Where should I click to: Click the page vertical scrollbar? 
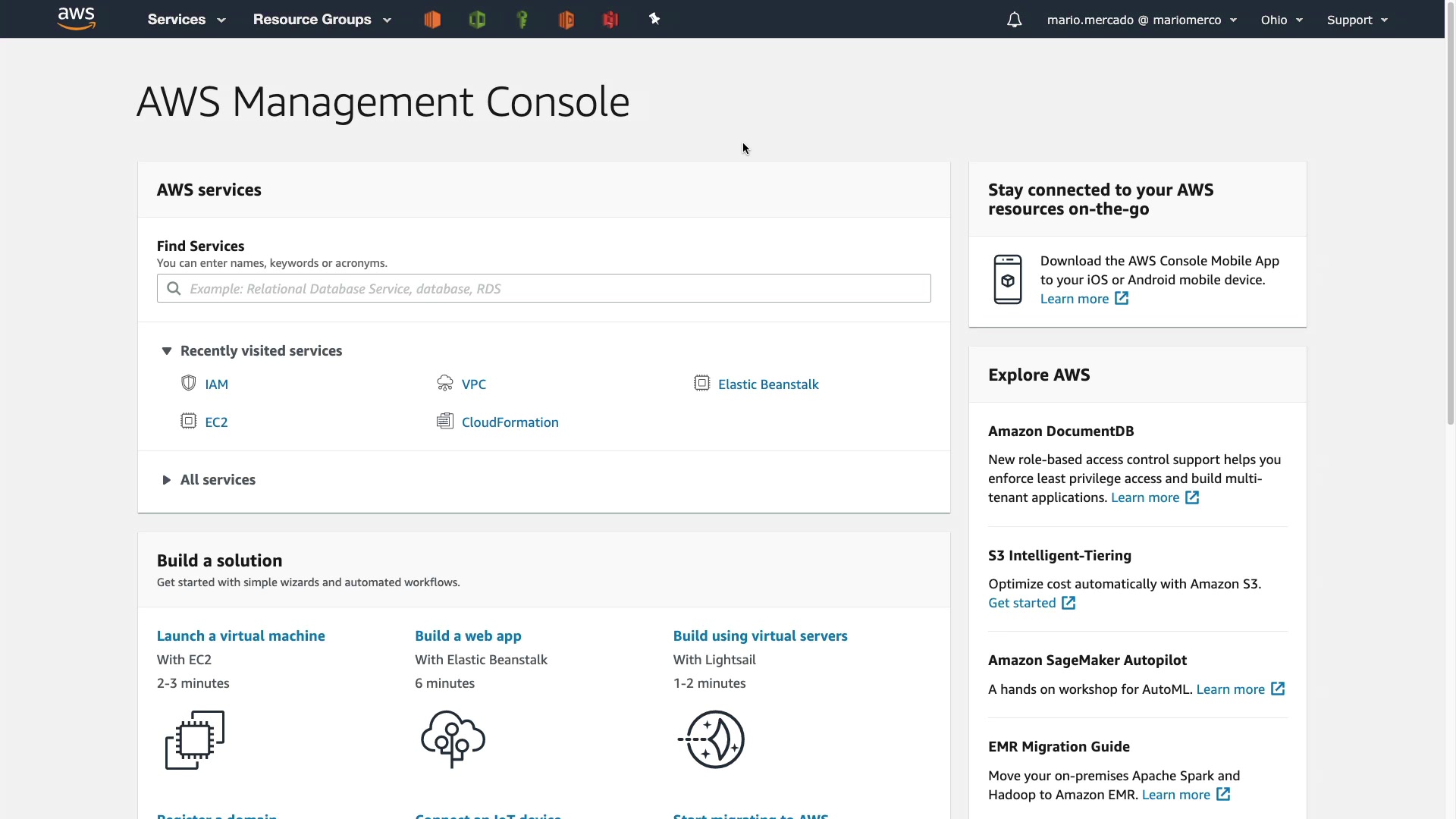coord(1450,227)
